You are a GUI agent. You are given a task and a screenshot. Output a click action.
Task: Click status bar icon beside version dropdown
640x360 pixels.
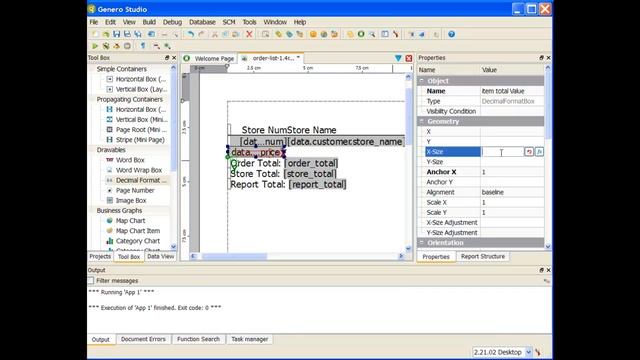[x=538, y=352]
